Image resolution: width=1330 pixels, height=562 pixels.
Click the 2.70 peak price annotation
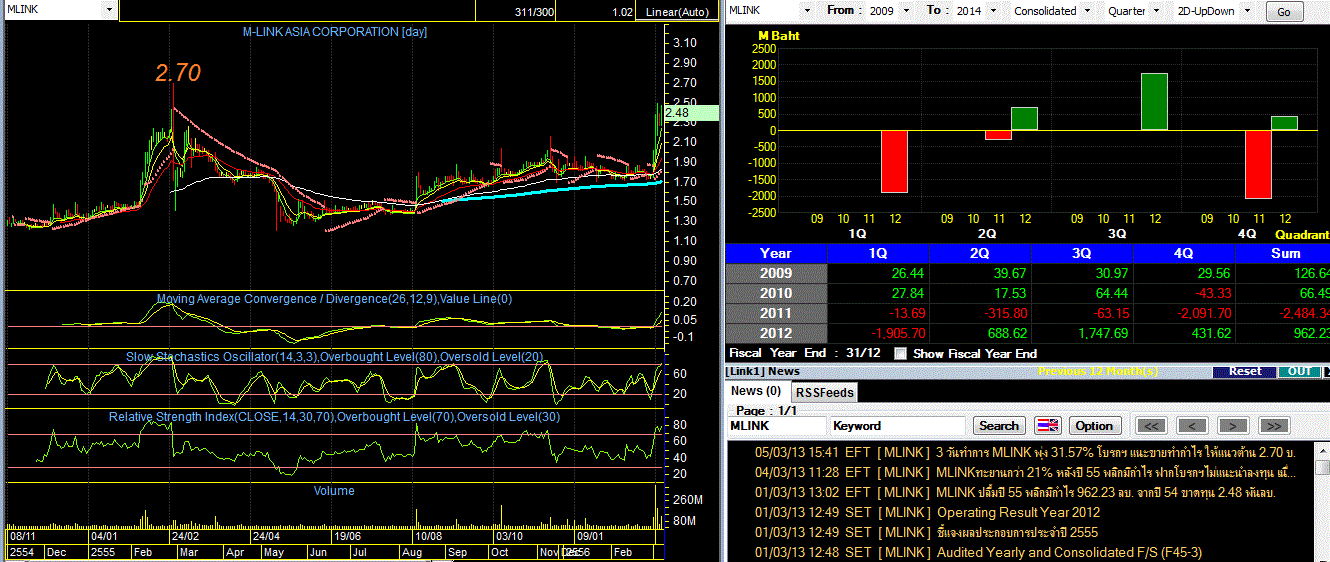(178, 73)
